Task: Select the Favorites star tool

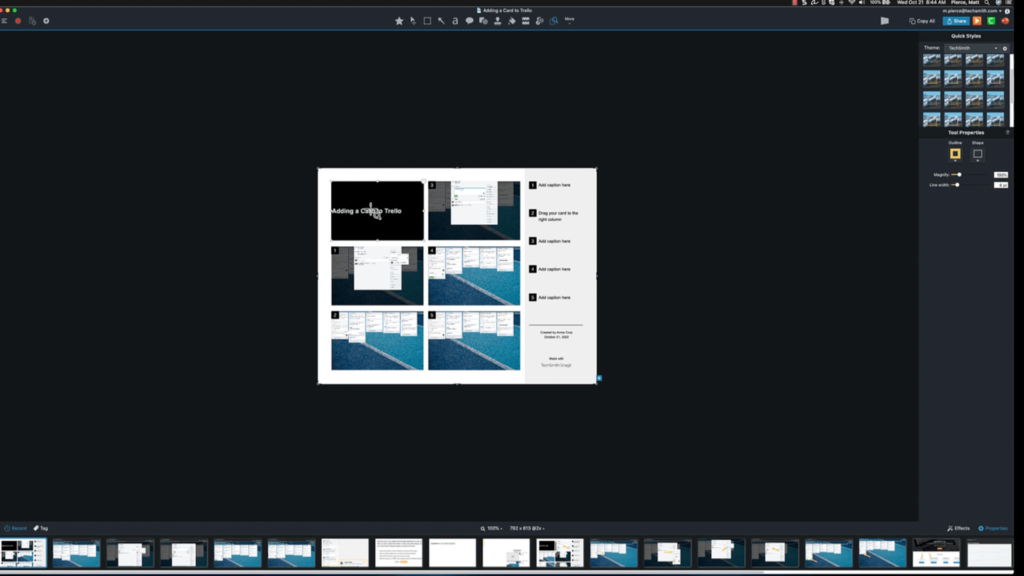Action: coord(399,21)
